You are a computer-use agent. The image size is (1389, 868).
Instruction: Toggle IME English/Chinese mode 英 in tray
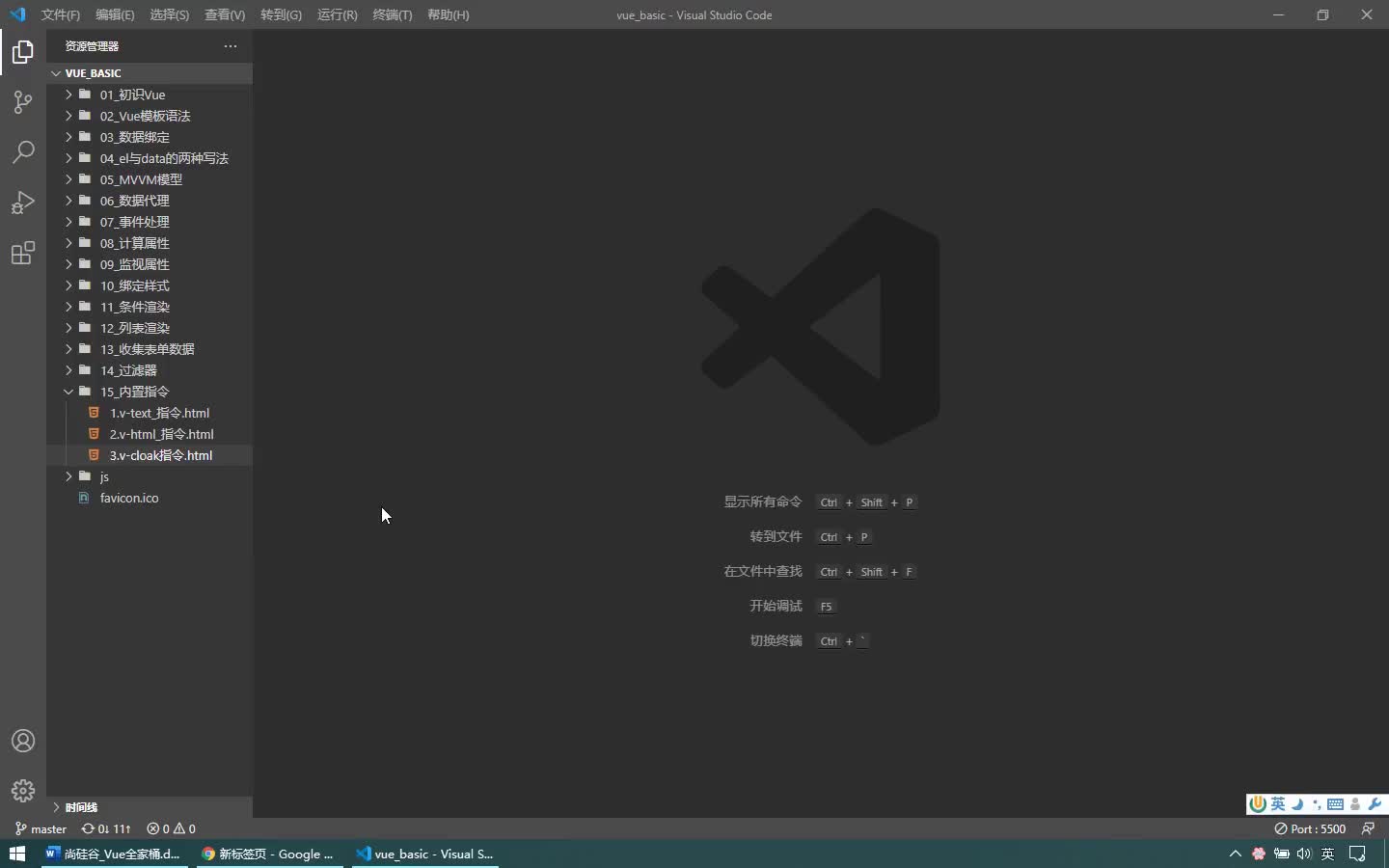coord(1328,854)
